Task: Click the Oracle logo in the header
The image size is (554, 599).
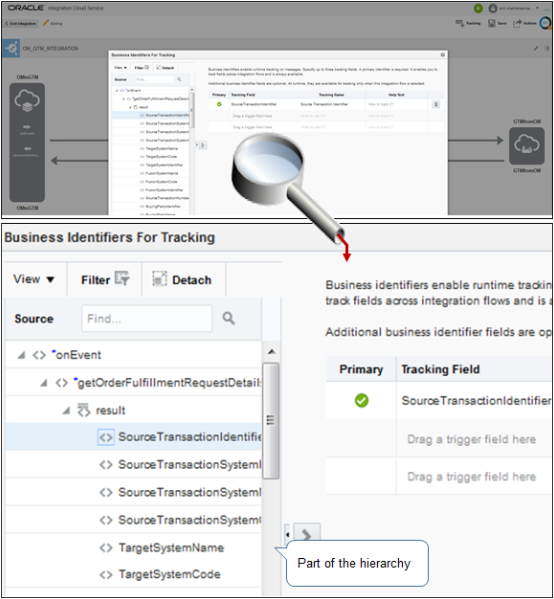Action: [x=26, y=8]
